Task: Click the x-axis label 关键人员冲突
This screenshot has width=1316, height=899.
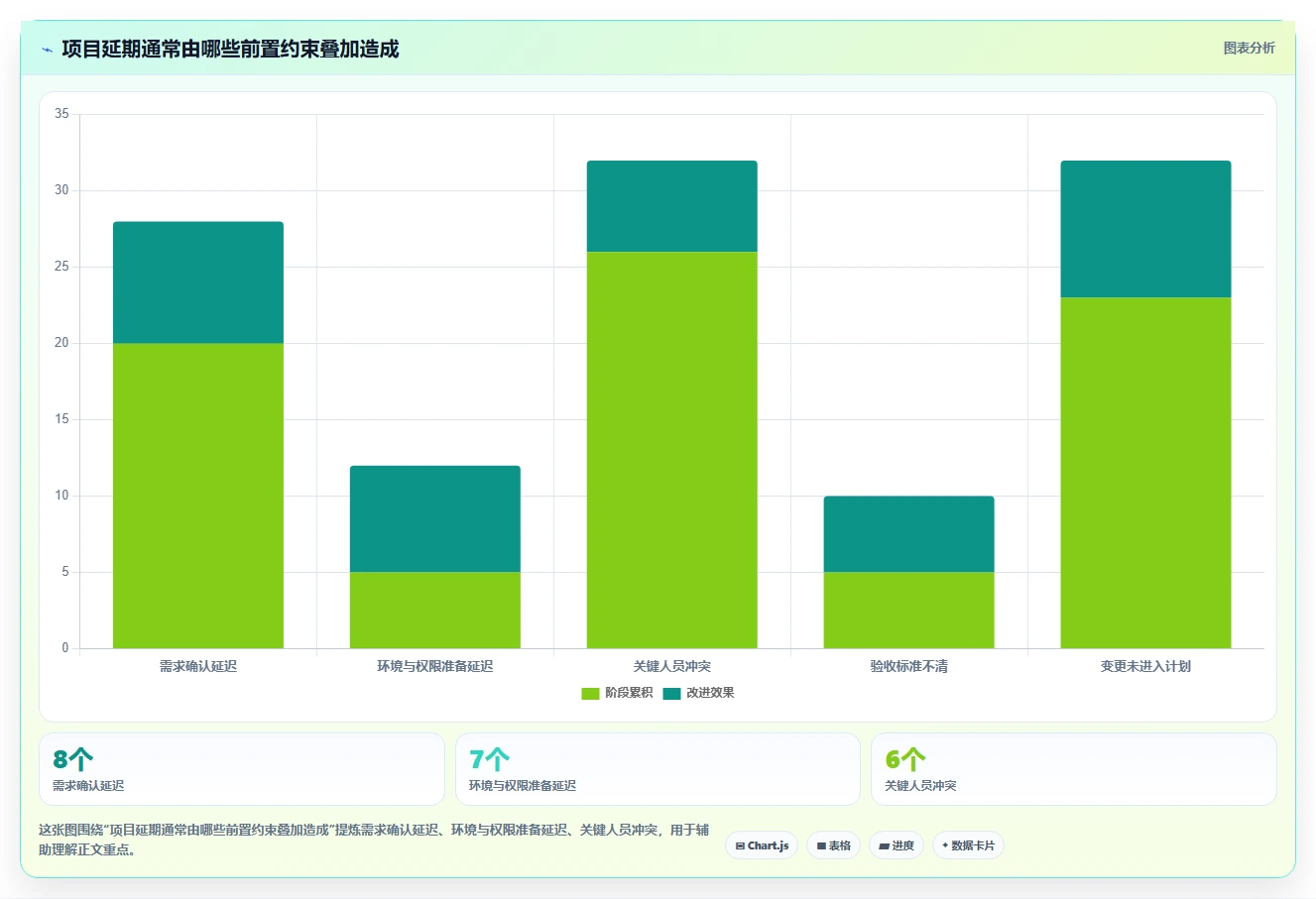Action: 672,666
